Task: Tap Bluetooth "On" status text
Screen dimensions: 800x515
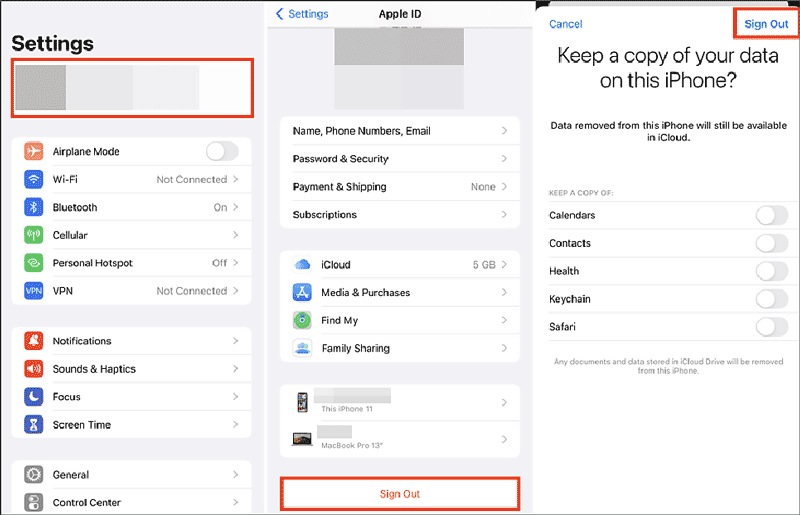Action: coord(220,207)
